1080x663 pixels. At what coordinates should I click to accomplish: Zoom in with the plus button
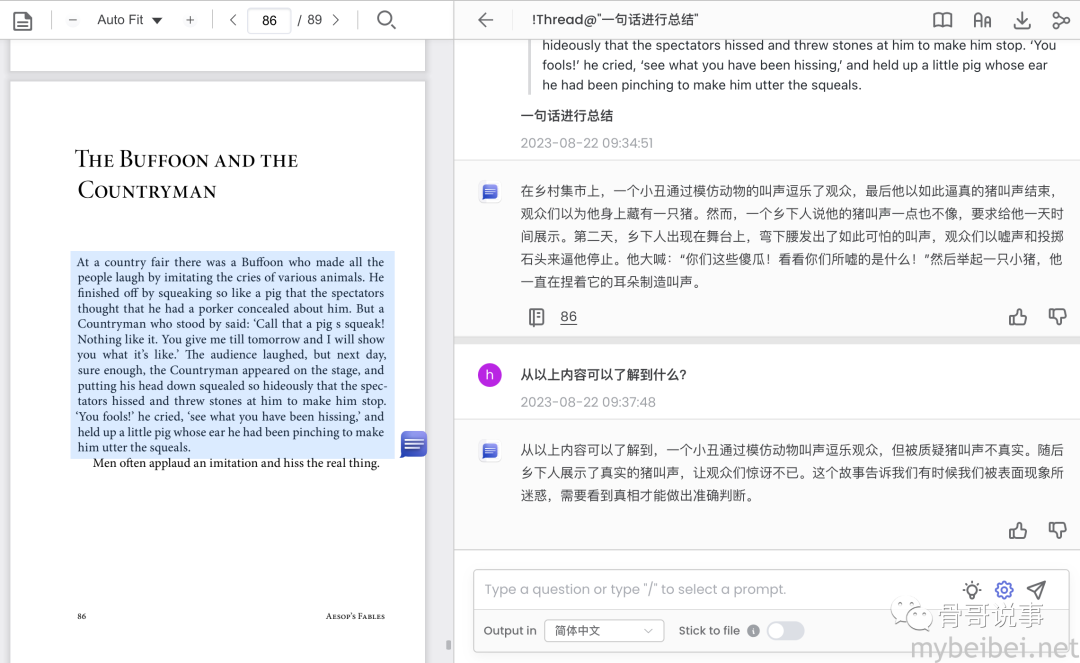190,20
